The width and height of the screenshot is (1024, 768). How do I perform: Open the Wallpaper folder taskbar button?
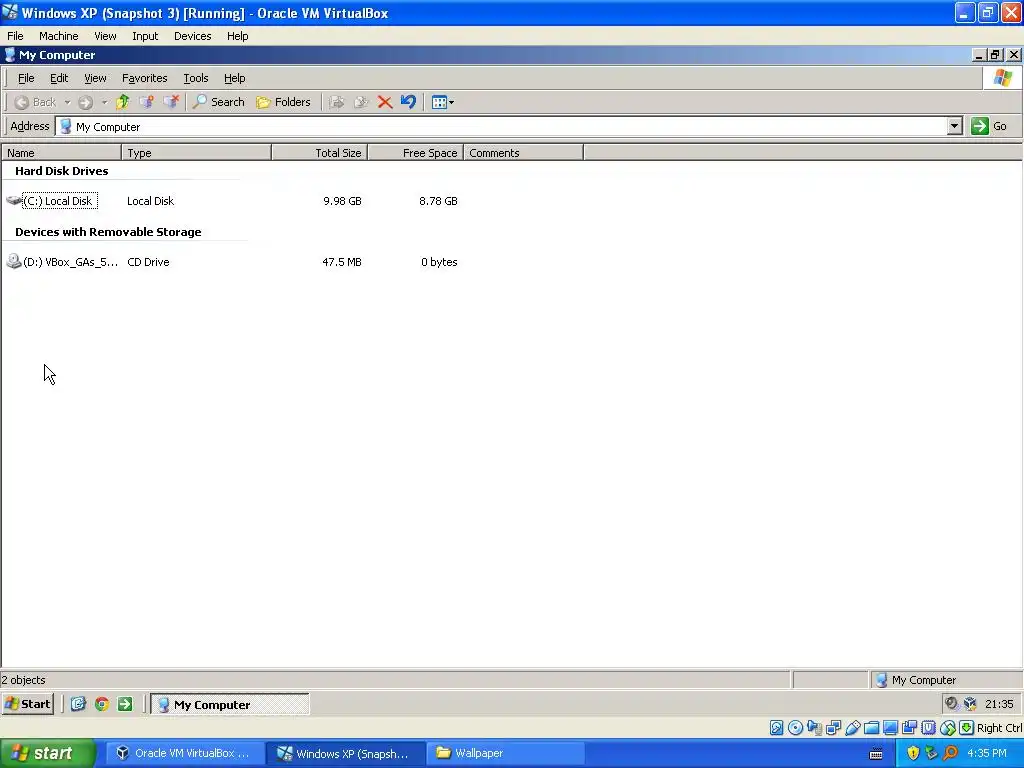pyautogui.click(x=505, y=753)
